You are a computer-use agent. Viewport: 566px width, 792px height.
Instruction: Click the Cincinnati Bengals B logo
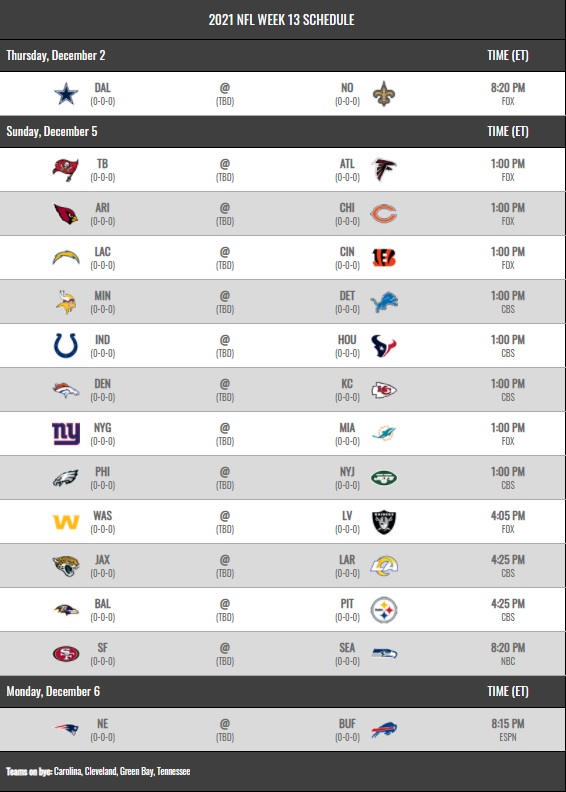(x=384, y=258)
